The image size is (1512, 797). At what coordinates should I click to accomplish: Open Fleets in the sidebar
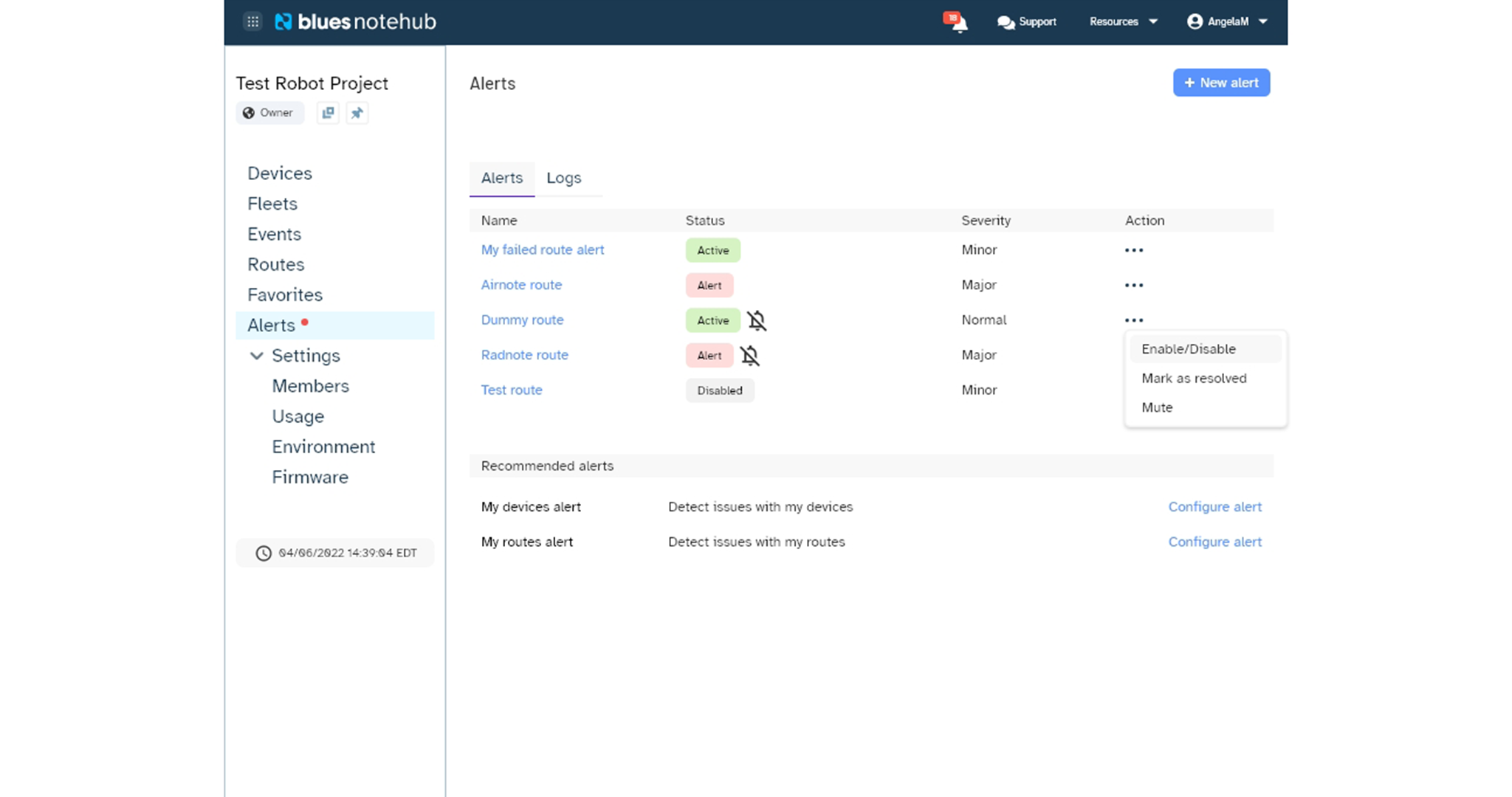tap(272, 204)
